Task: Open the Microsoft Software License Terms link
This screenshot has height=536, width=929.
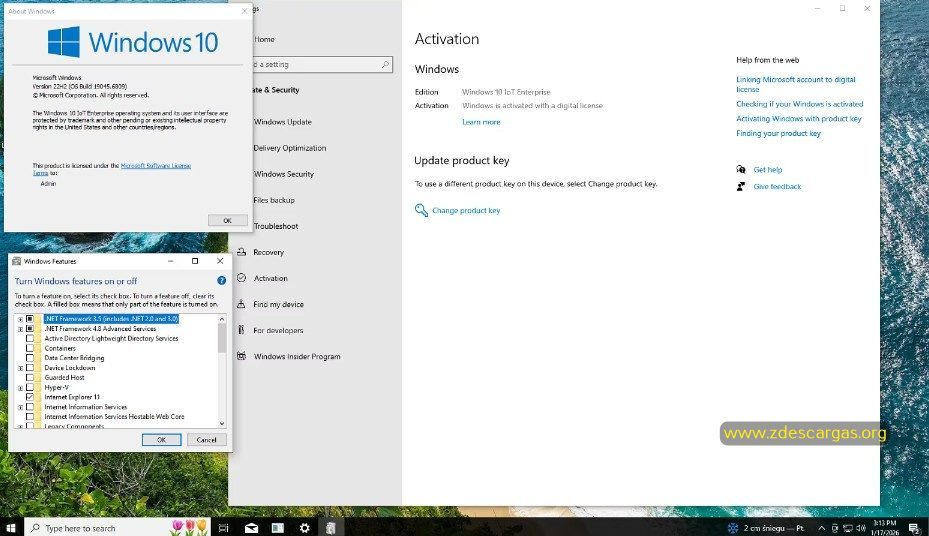Action: [156, 166]
